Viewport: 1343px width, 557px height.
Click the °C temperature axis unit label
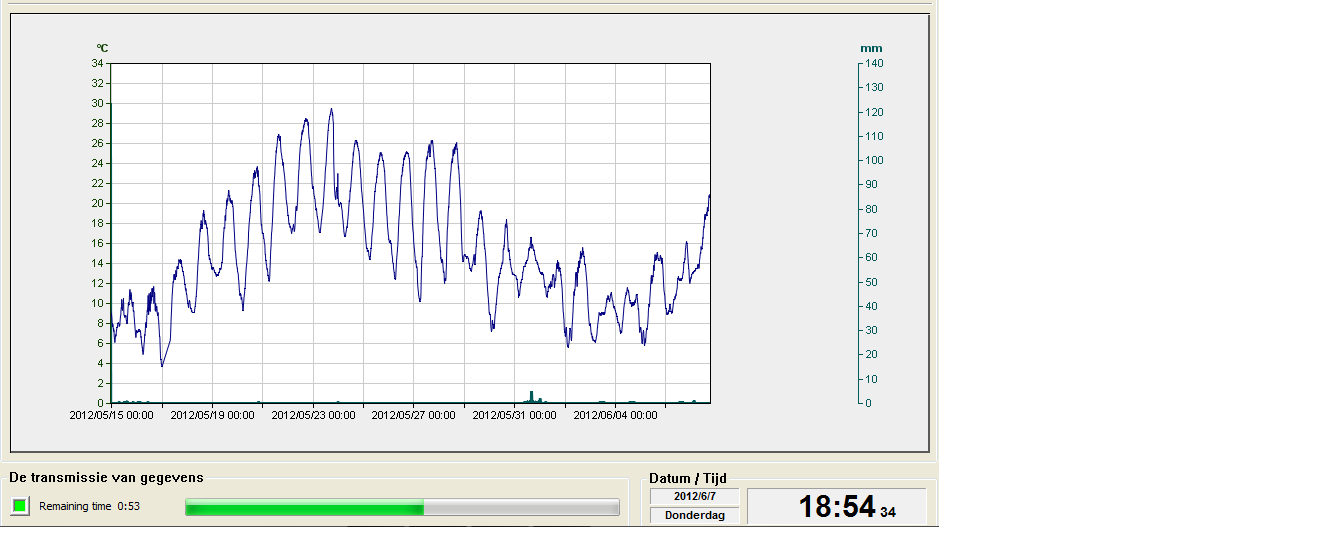[x=102, y=48]
